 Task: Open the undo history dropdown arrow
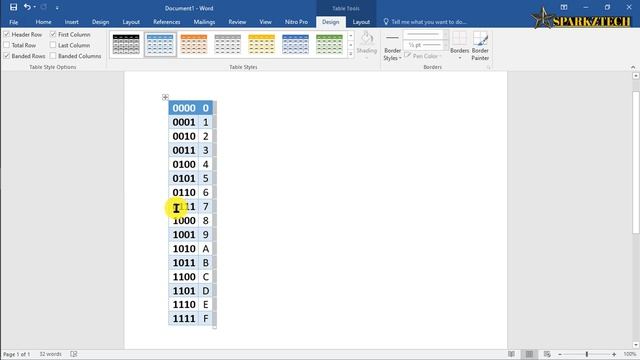(34, 7)
